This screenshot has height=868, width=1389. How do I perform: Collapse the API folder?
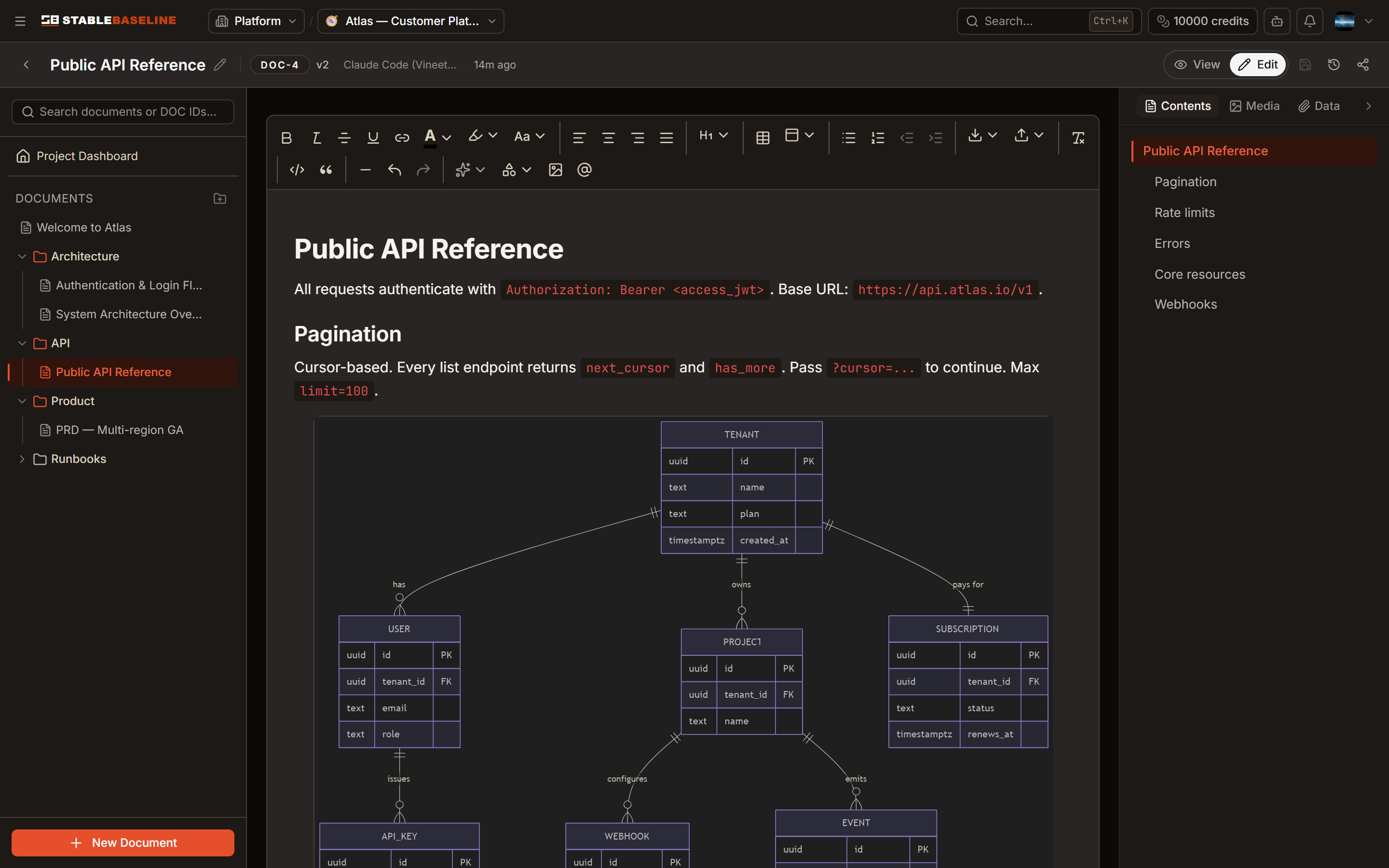22,343
